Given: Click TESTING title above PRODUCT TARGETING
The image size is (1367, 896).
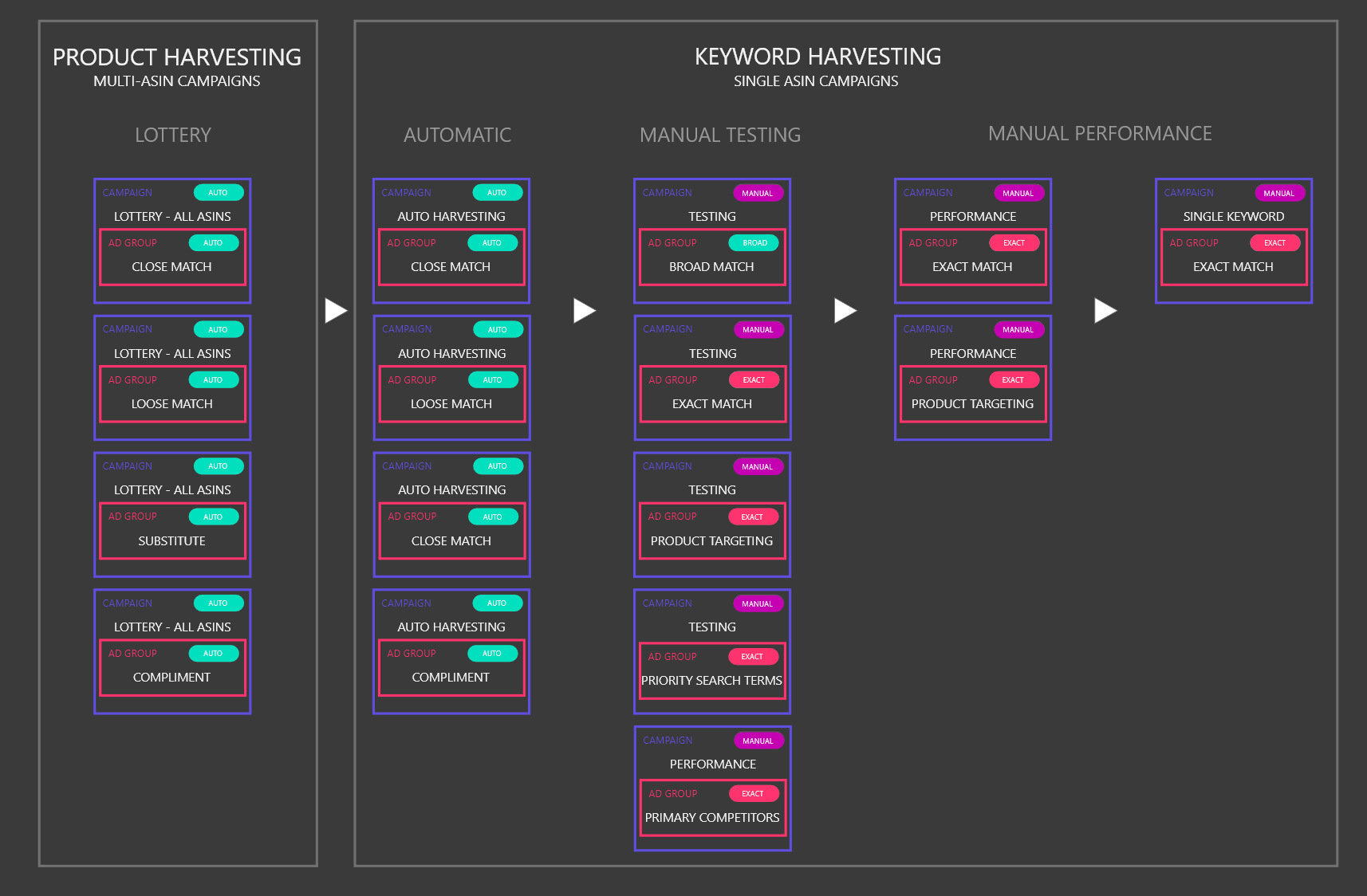Looking at the screenshot, I should 712,489.
